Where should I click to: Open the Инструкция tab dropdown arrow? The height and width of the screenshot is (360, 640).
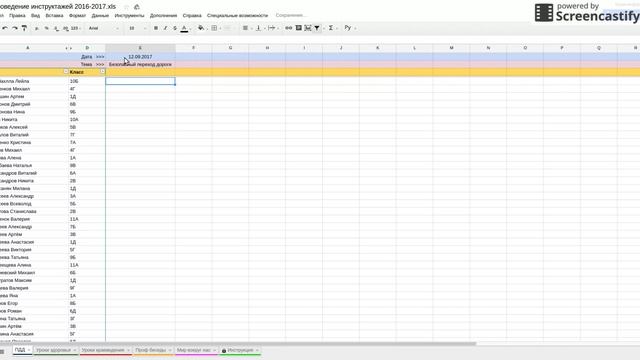pos(257,351)
